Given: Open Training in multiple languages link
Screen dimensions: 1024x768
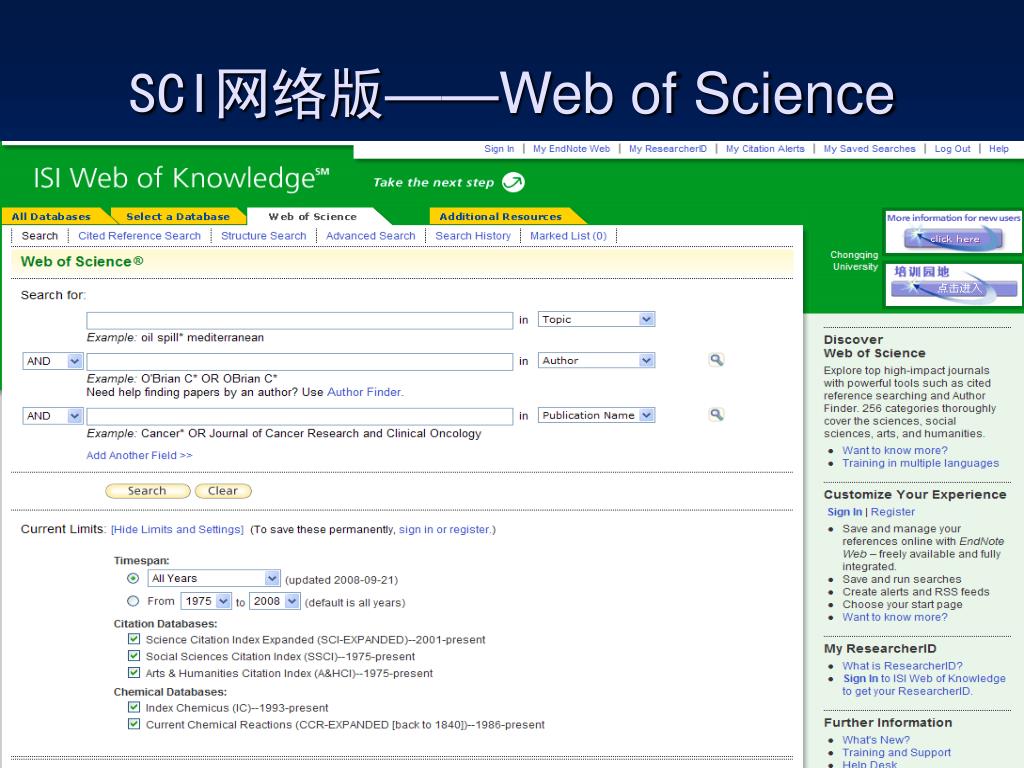Looking at the screenshot, I should click(920, 463).
